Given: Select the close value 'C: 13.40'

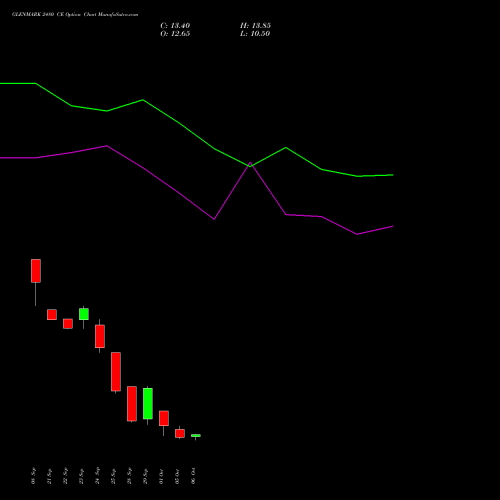Looking at the screenshot, I should point(175,26).
